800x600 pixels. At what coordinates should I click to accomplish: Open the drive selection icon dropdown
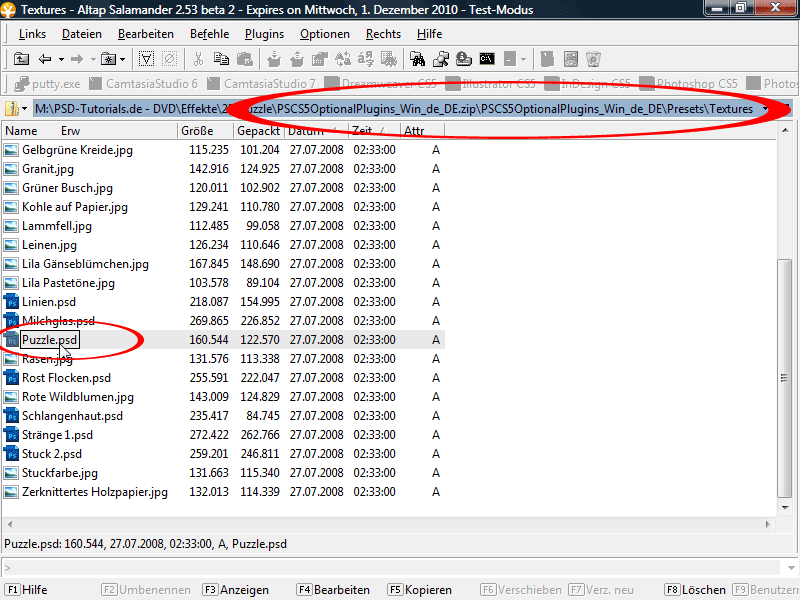click(16, 109)
